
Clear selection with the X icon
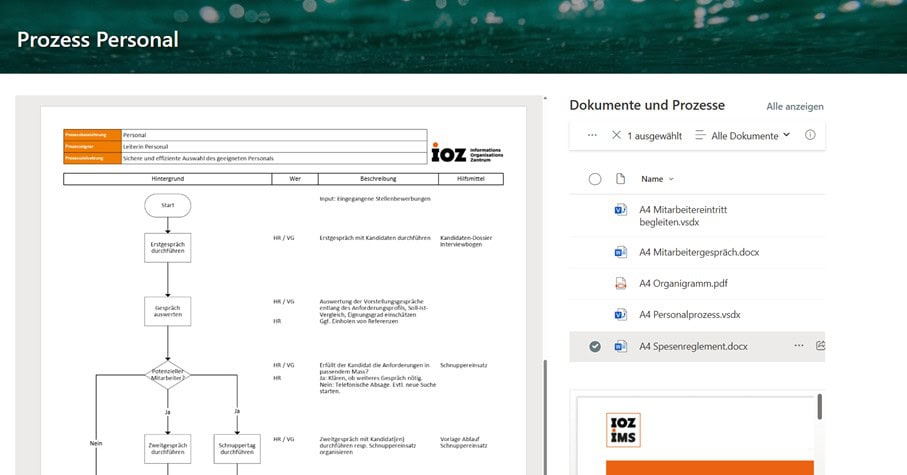tap(616, 135)
